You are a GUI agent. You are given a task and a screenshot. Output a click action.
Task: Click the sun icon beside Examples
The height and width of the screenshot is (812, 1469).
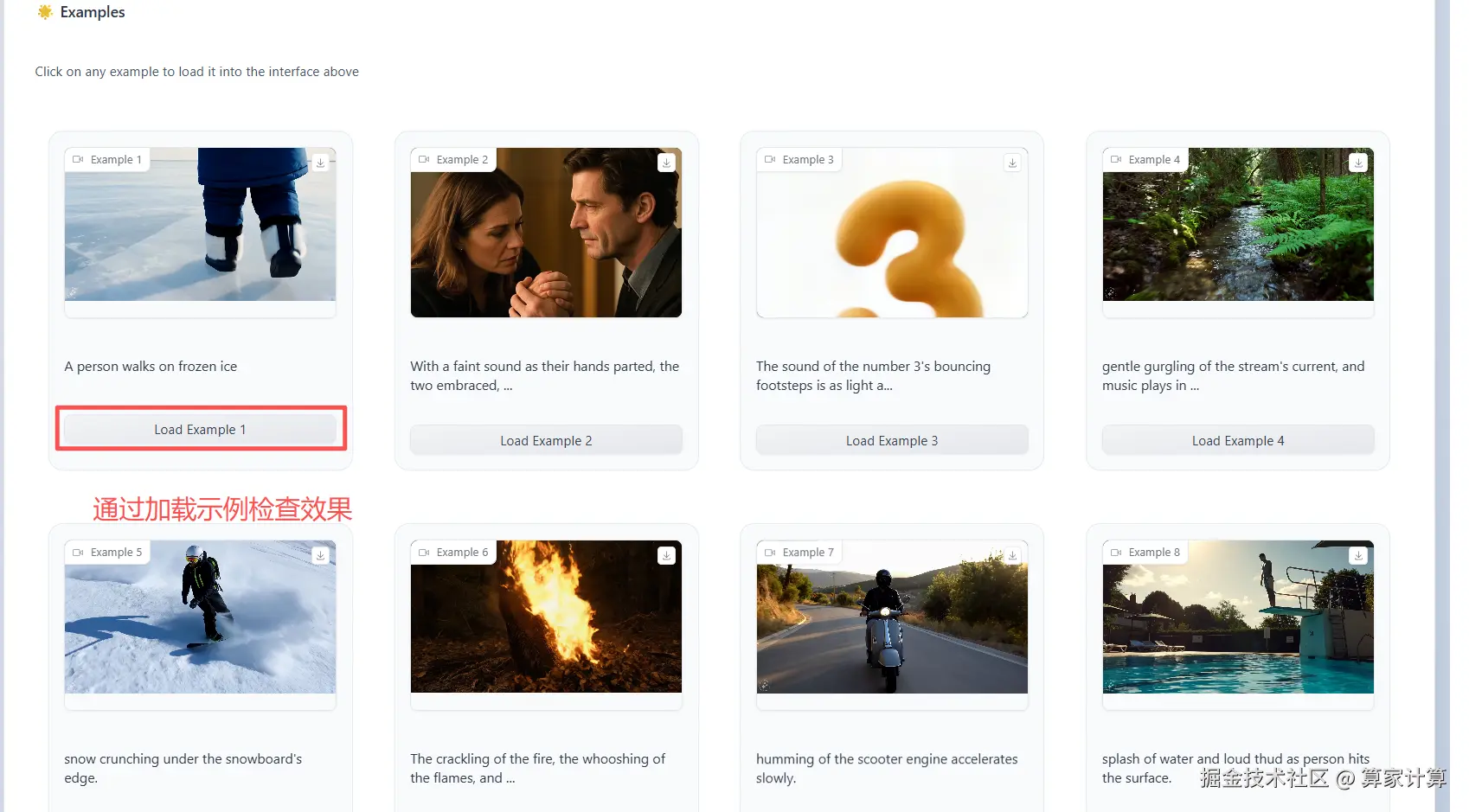[45, 12]
